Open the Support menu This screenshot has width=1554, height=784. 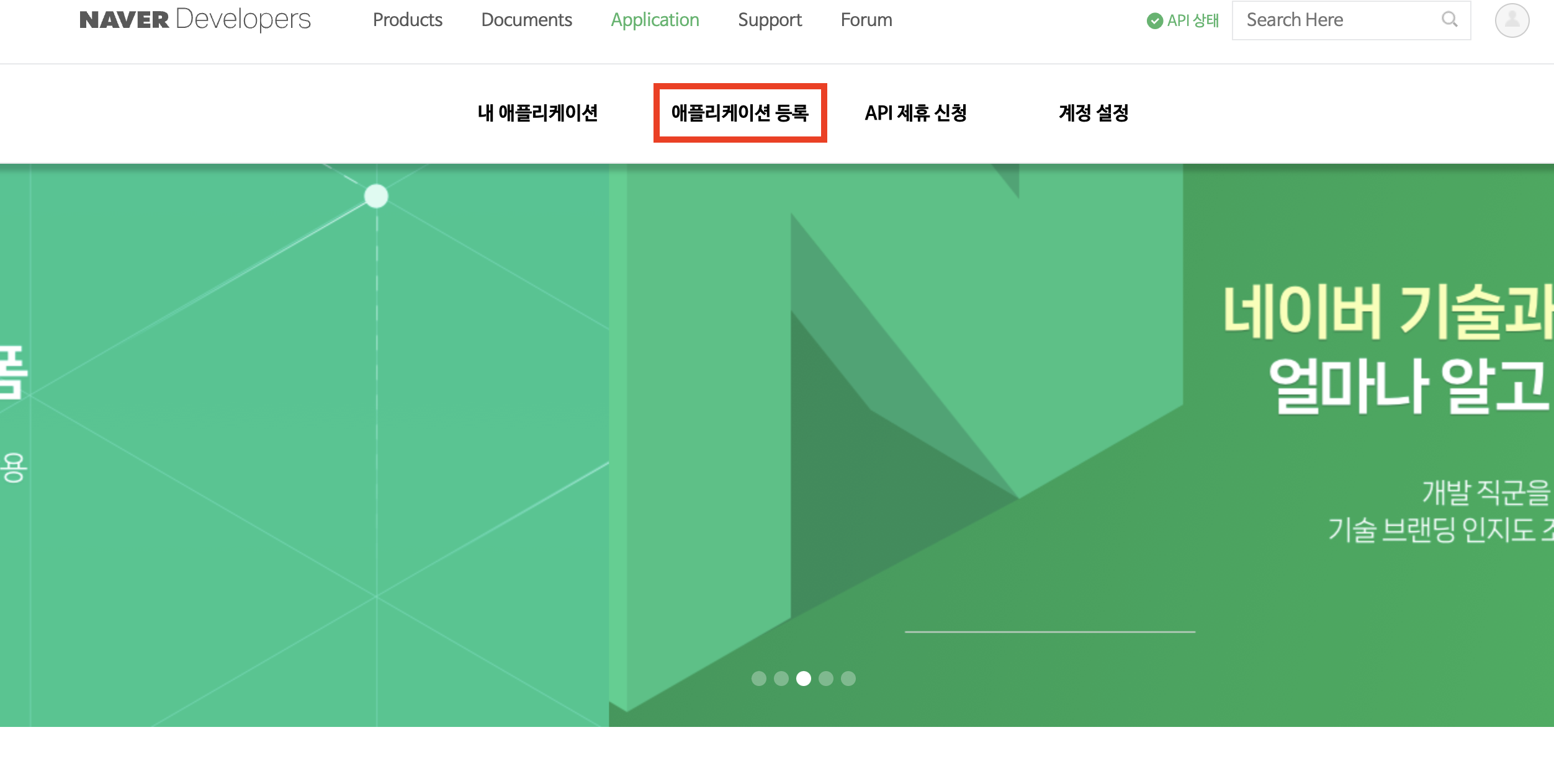click(770, 20)
